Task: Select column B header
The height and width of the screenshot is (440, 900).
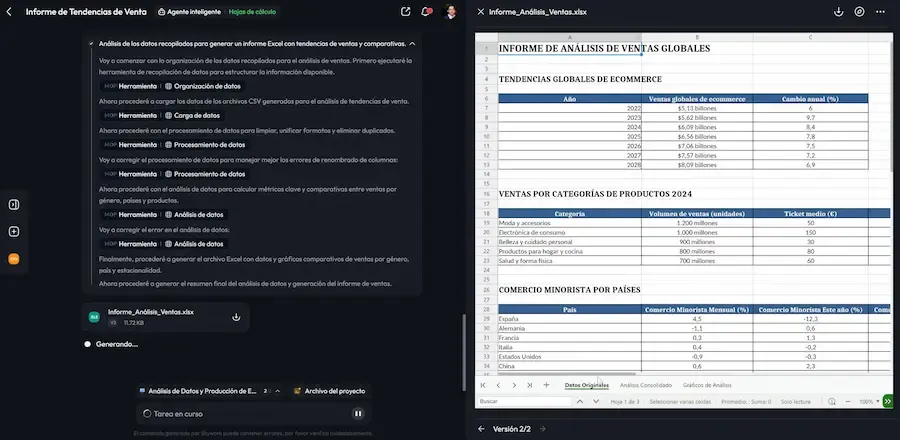Action: point(697,37)
